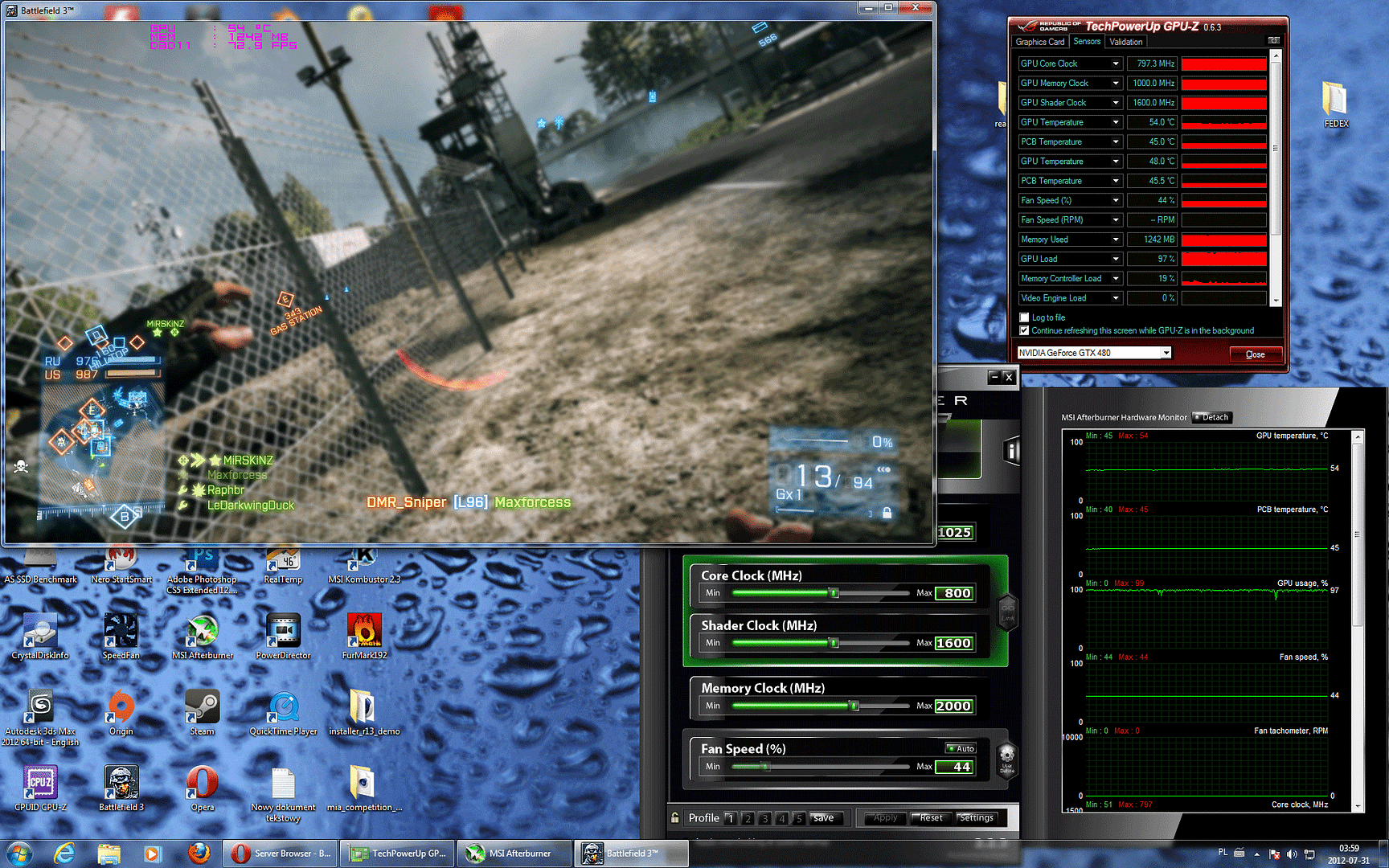Enable the Log to file checkbox
This screenshot has width=1389, height=868.
pyautogui.click(x=1024, y=317)
